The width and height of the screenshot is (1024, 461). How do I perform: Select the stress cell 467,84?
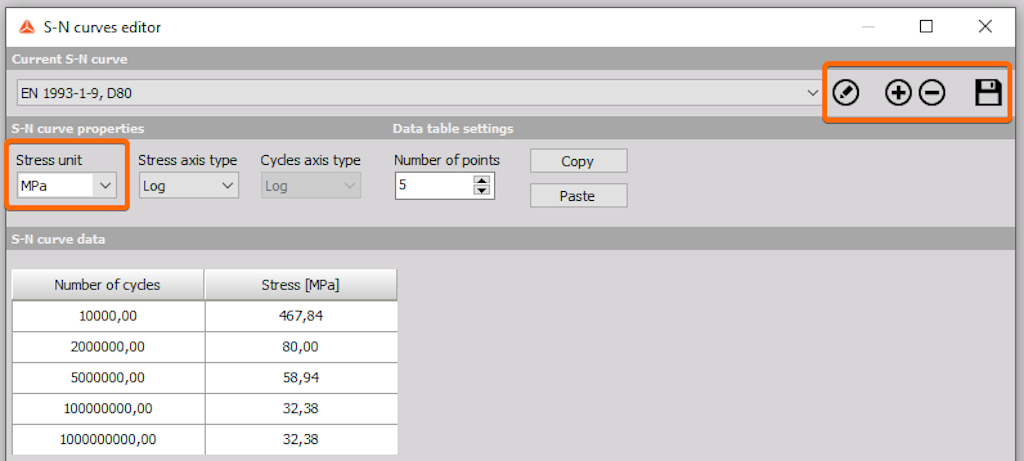click(300, 316)
